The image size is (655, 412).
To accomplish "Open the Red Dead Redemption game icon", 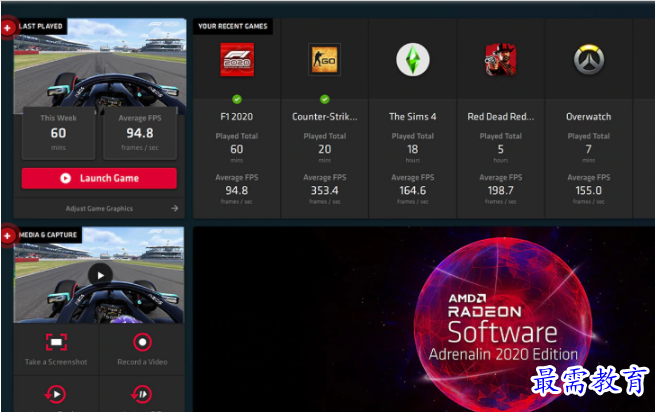I will pos(500,60).
